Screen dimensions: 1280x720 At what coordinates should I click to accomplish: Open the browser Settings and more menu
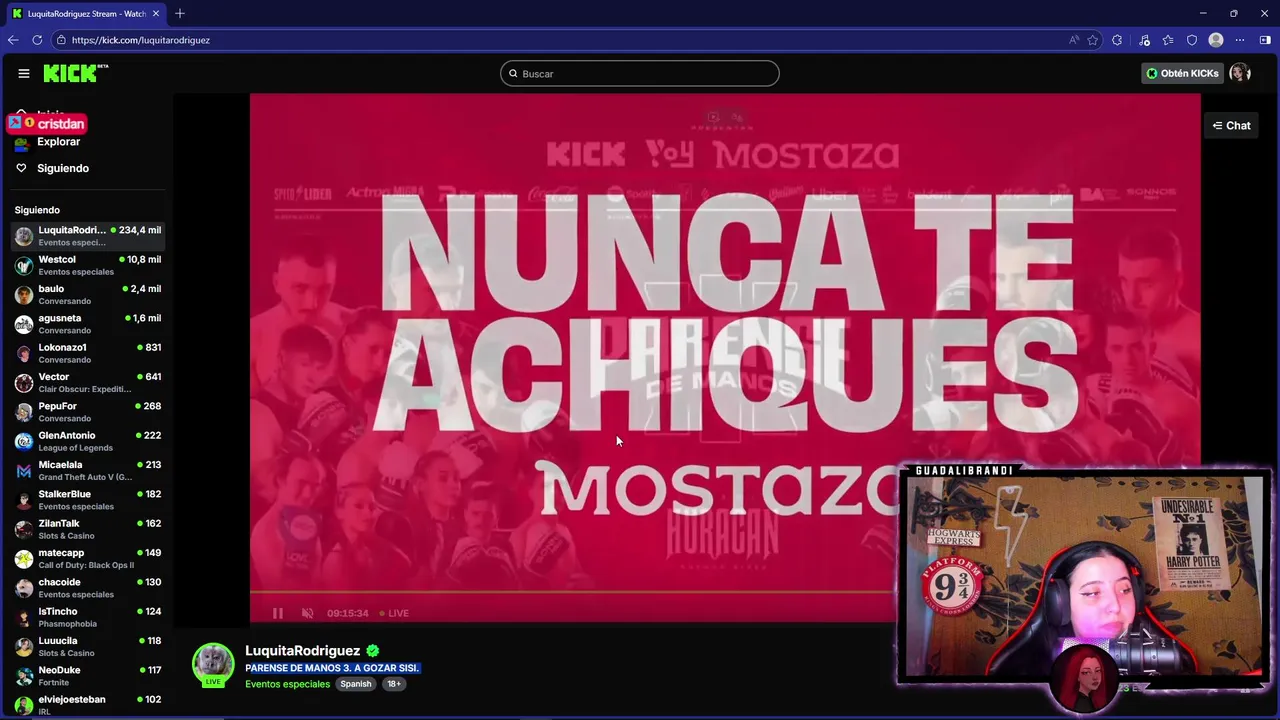(x=1240, y=40)
